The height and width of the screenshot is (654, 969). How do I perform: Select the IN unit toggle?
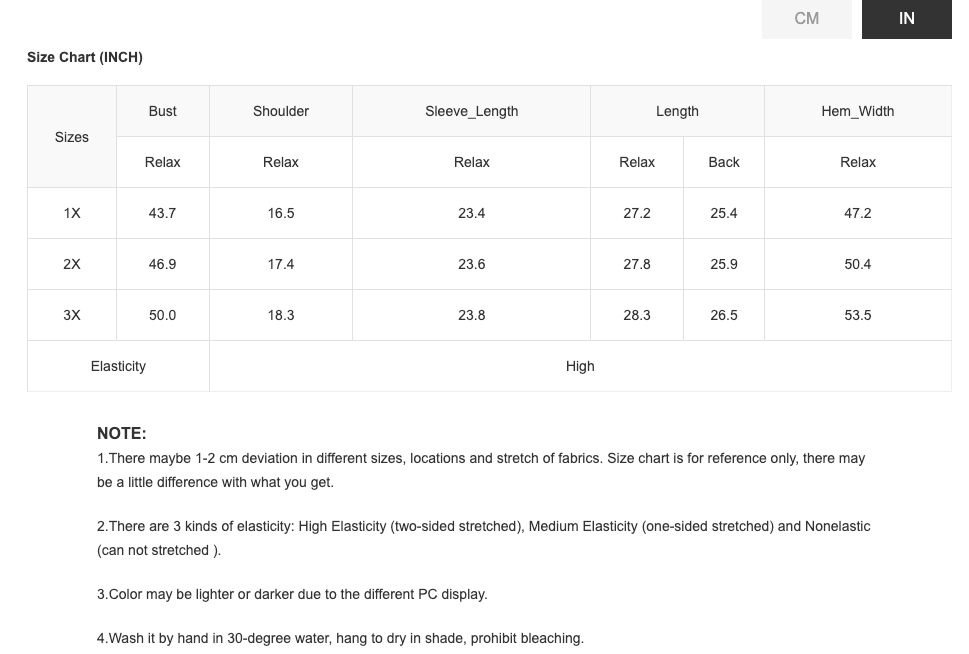pos(906,19)
